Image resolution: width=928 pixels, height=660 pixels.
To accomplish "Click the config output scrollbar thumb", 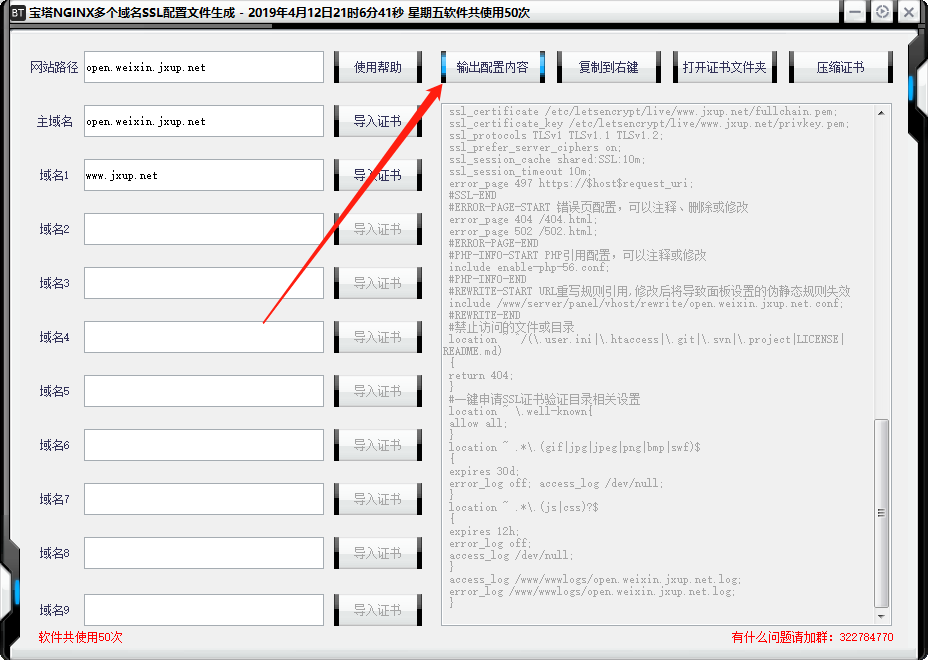I will pos(881,513).
